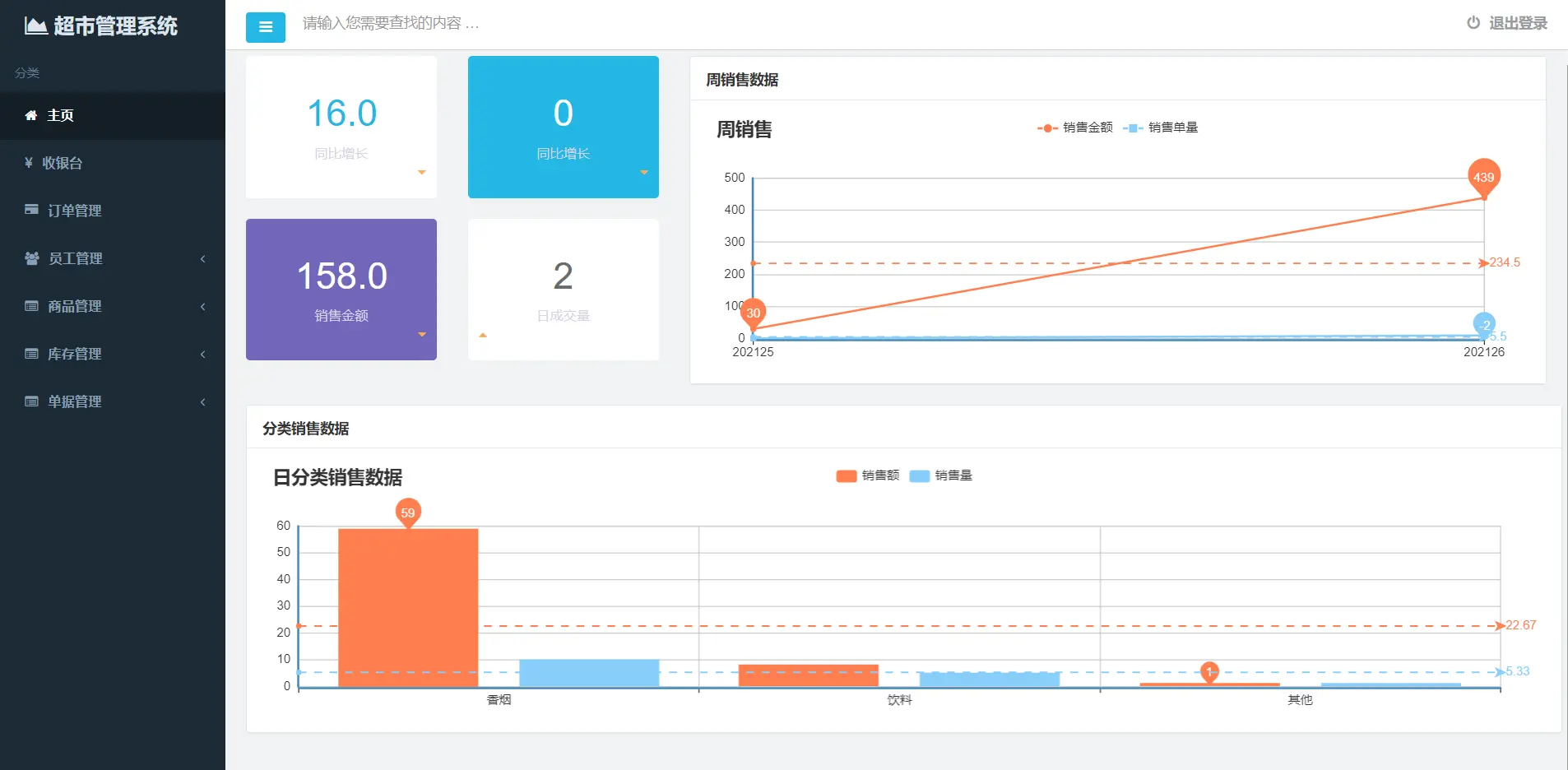The image size is (1568, 770).
Task: Click the 234.5 average line label
Action: [x=1505, y=262]
